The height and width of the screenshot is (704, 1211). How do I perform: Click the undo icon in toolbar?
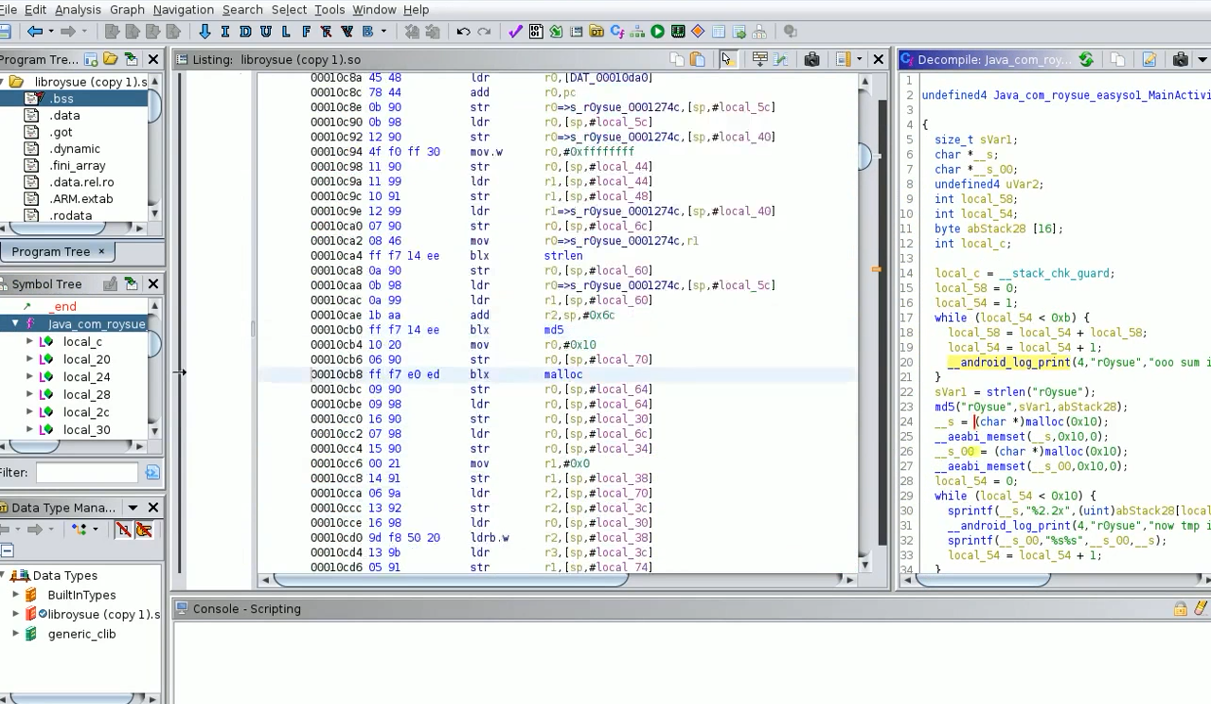(x=463, y=32)
